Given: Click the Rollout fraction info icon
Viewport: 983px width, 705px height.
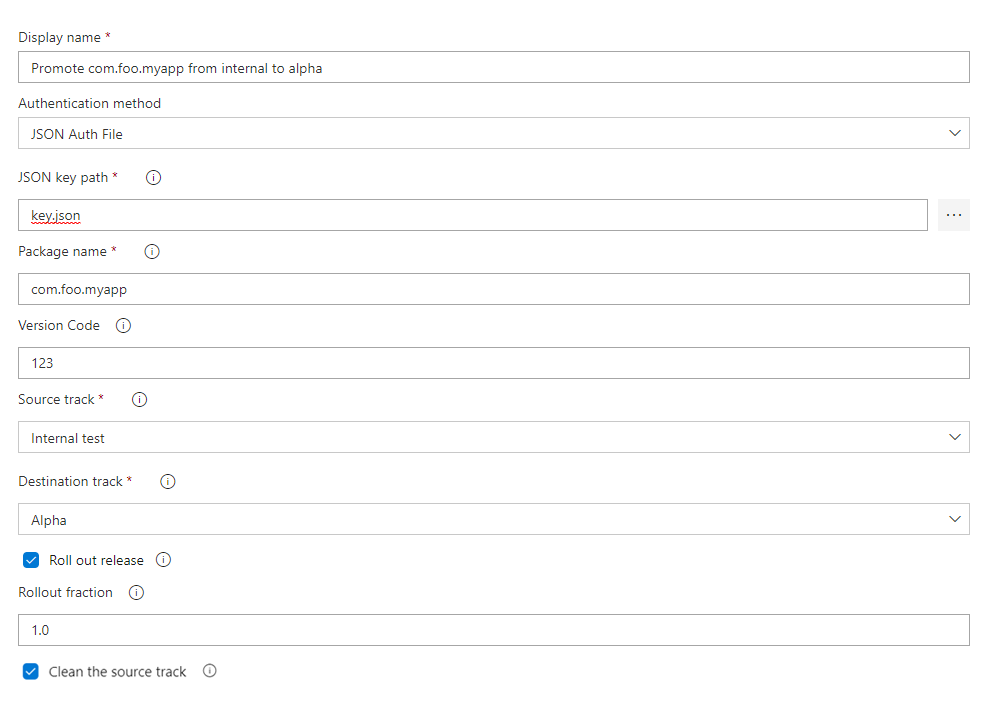Looking at the screenshot, I should (x=137, y=593).
